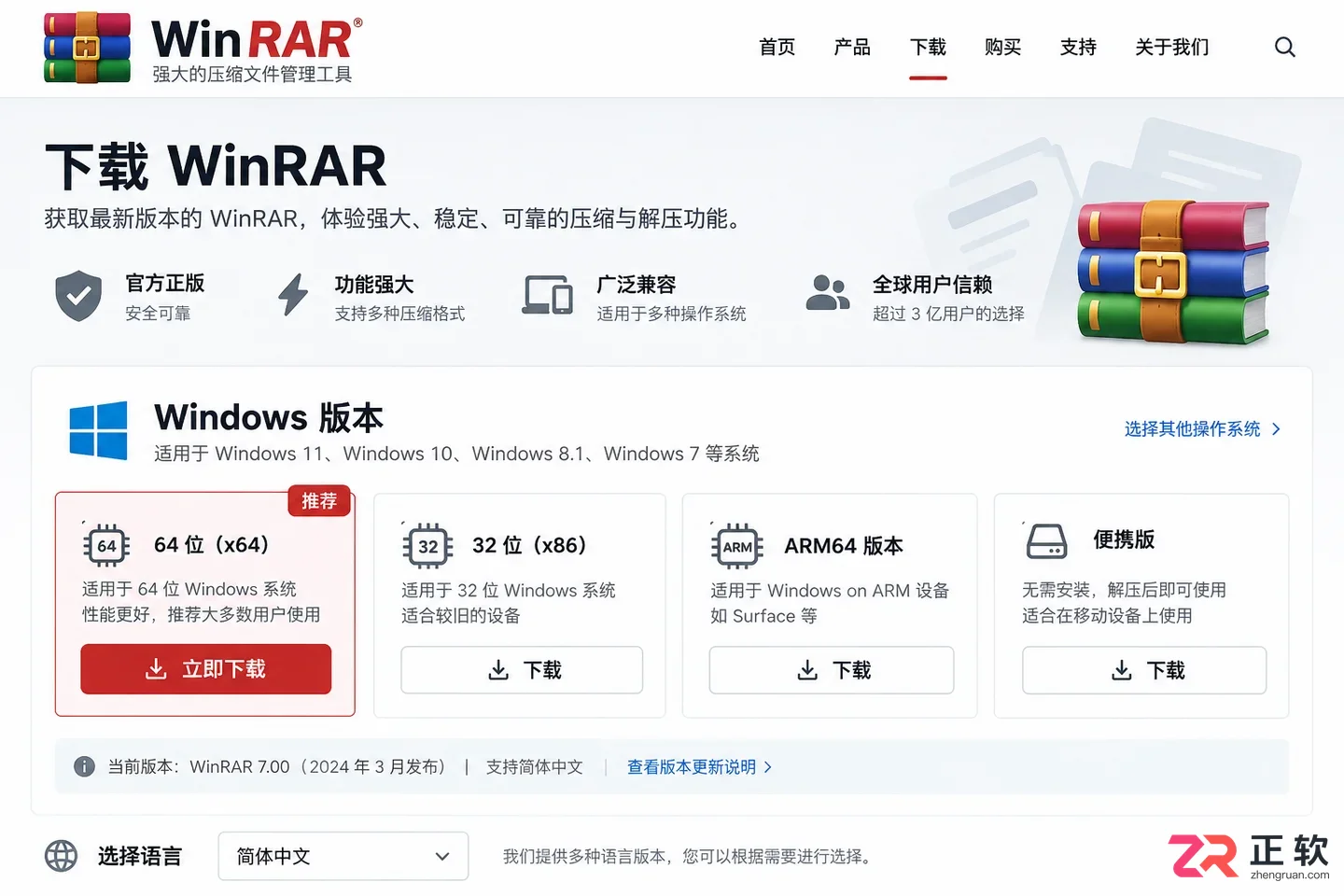Click the 适用于多种操作系统 text

[672, 314]
